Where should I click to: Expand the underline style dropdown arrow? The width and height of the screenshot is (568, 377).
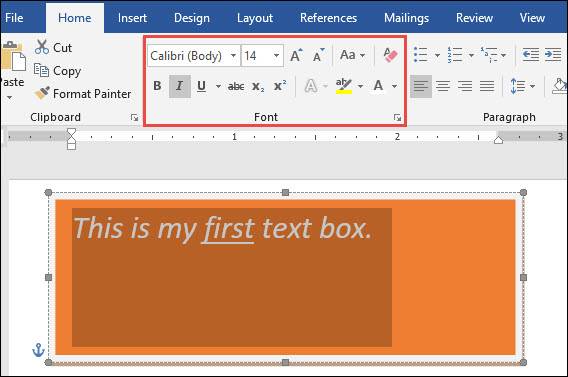pos(218,86)
